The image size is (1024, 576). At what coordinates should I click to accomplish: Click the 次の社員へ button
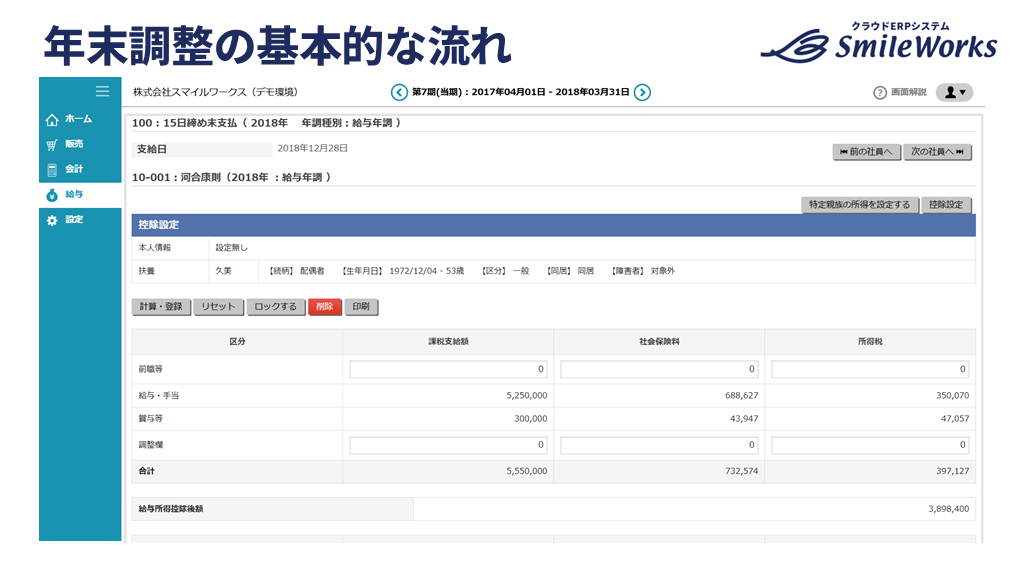pyautogui.click(x=937, y=152)
